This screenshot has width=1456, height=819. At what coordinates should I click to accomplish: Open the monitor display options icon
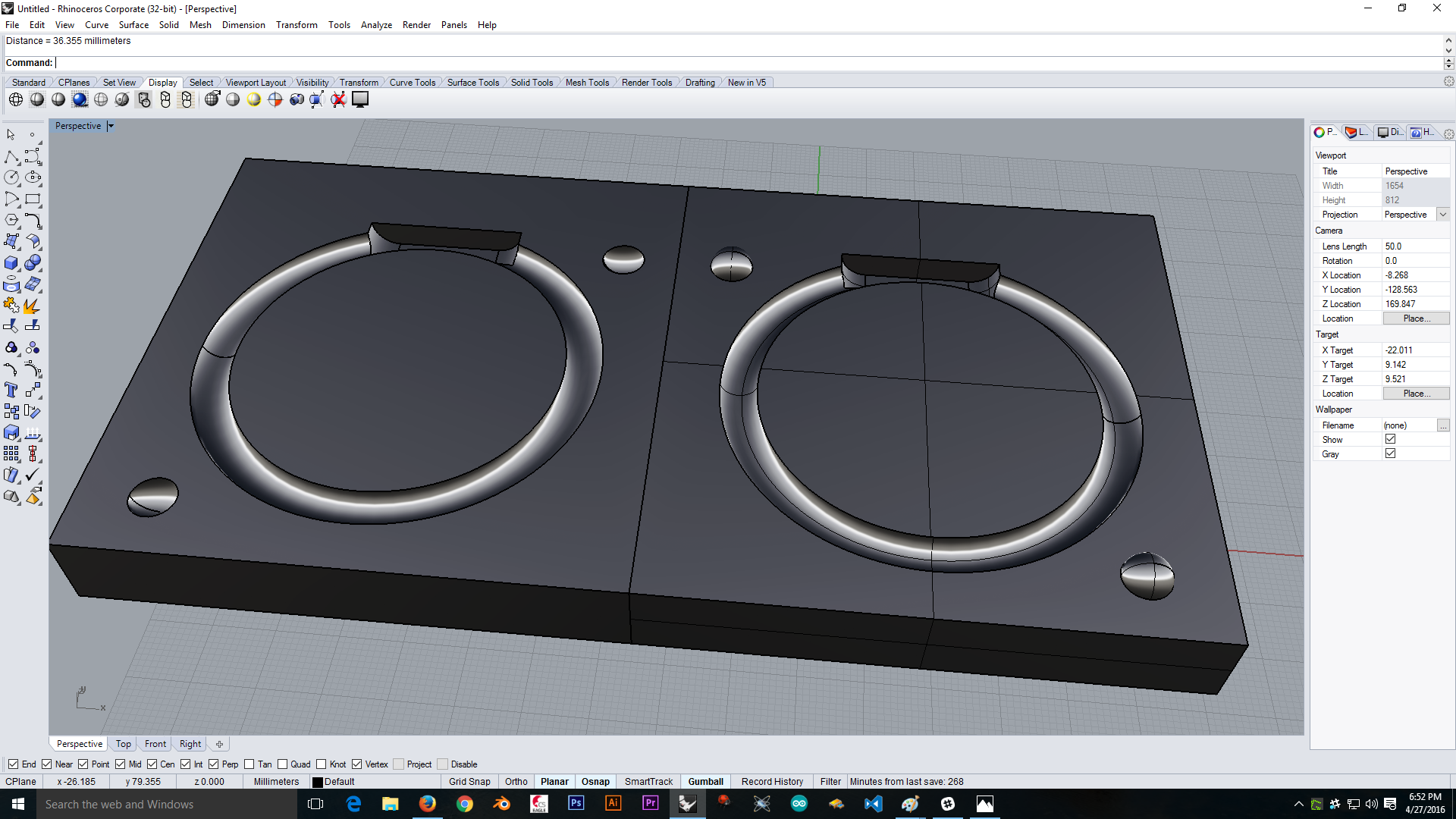[x=360, y=99]
